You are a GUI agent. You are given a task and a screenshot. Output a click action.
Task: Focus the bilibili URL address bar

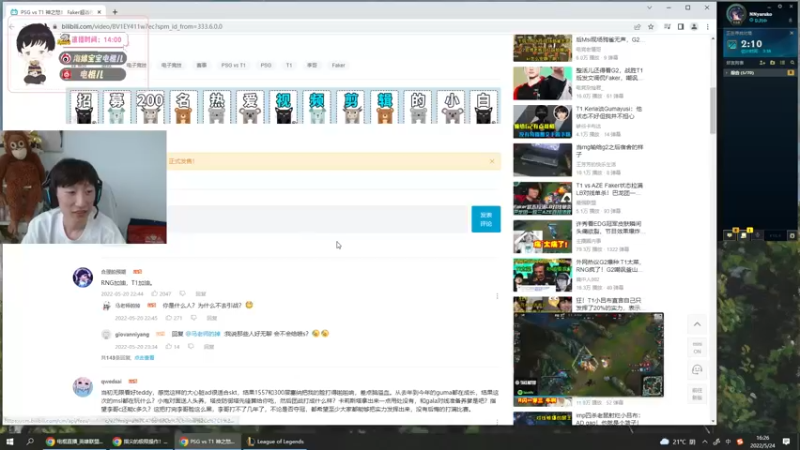point(342,27)
